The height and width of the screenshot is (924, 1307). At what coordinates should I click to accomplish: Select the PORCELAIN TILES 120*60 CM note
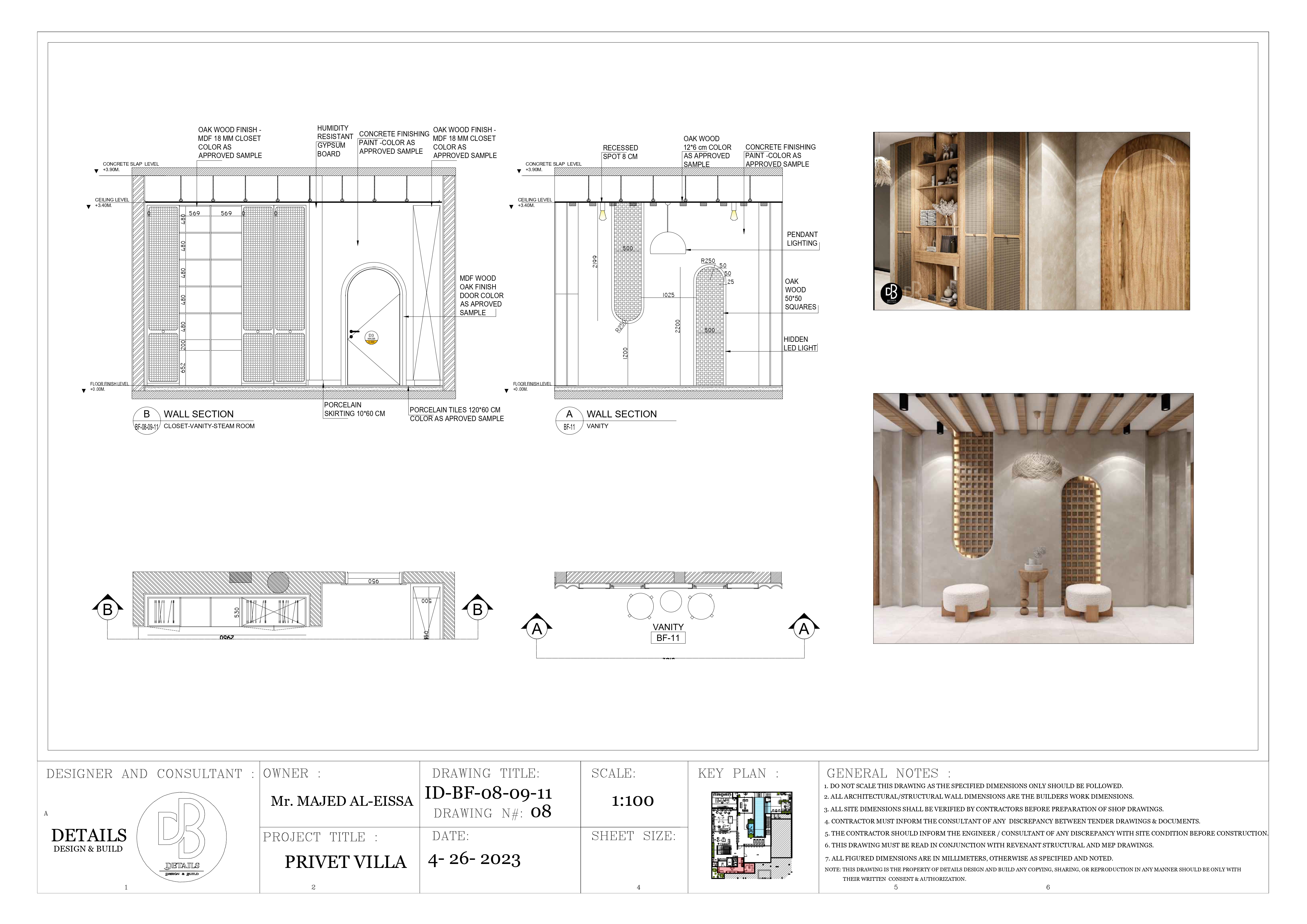click(x=457, y=414)
